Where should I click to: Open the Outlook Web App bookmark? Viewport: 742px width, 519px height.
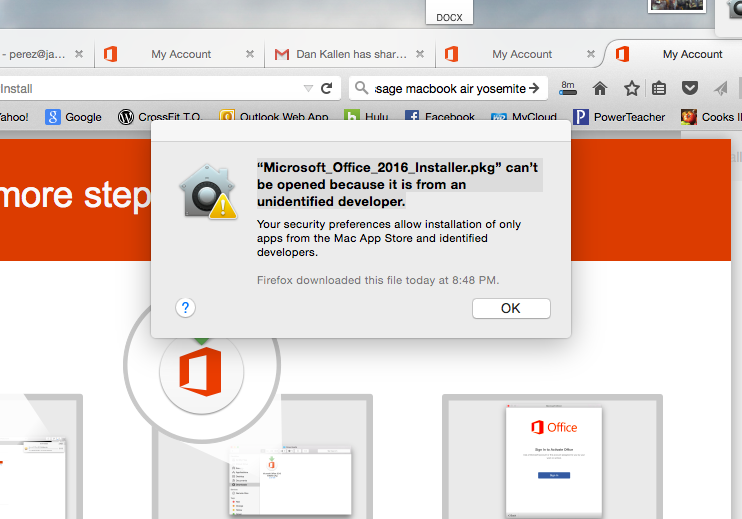[x=274, y=117]
